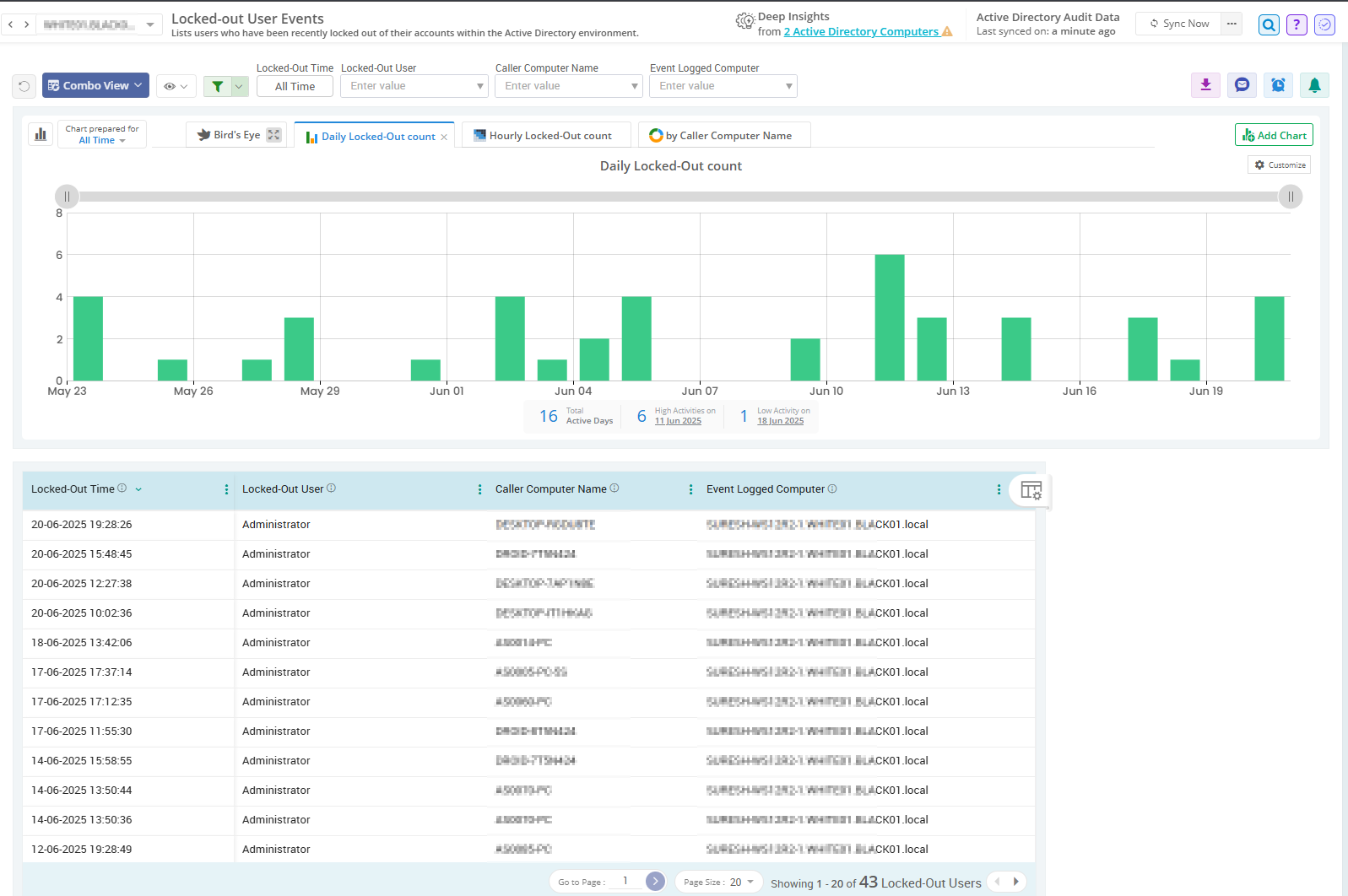Toggle sort order on Locked-Out Time column
Image resolution: width=1348 pixels, height=896 pixels.
(138, 489)
